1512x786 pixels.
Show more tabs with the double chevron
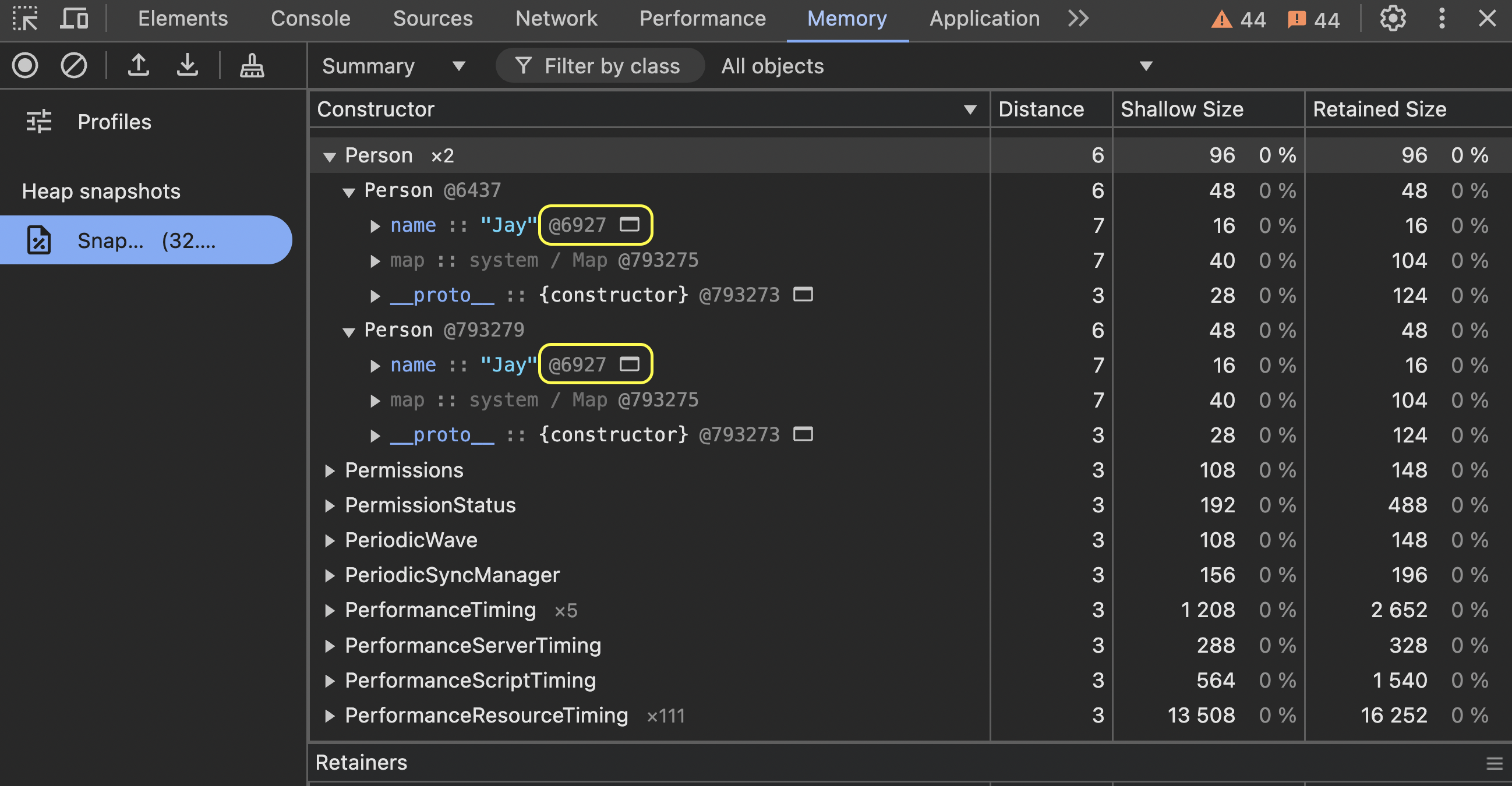point(1078,18)
